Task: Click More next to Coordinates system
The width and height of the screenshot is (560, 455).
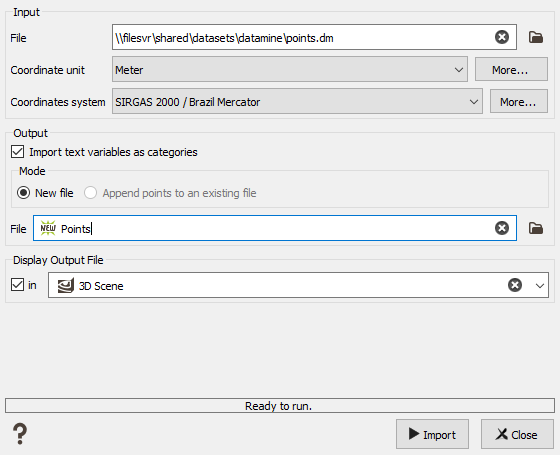Action: pos(519,101)
